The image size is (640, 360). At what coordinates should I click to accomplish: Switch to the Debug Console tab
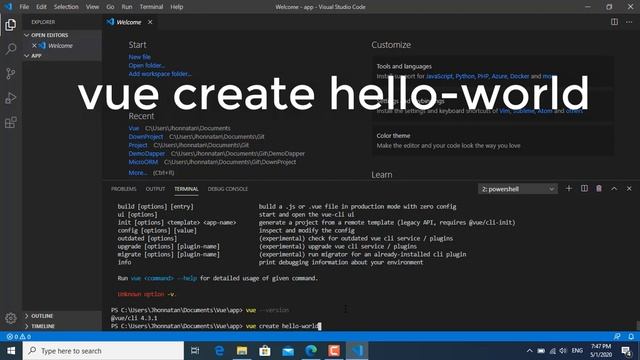(228, 189)
